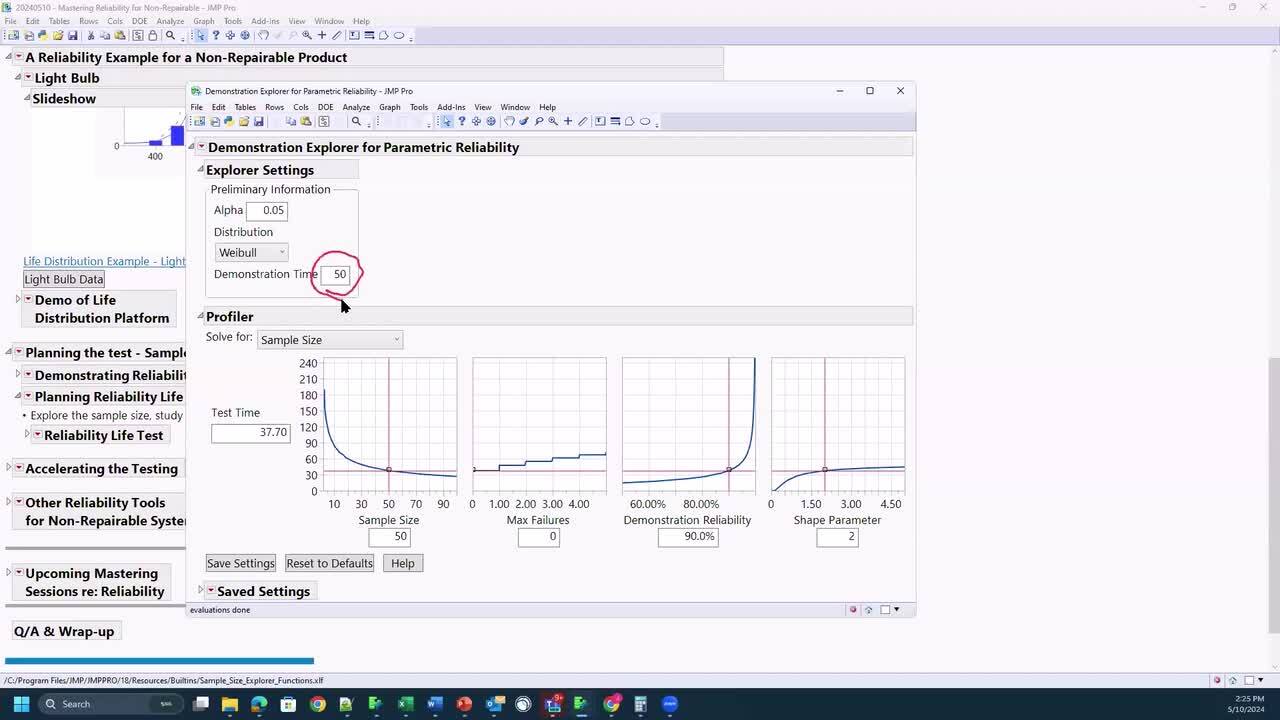Open the Analyze menu in Explorer window
This screenshot has width=1280, height=720.
coord(356,107)
